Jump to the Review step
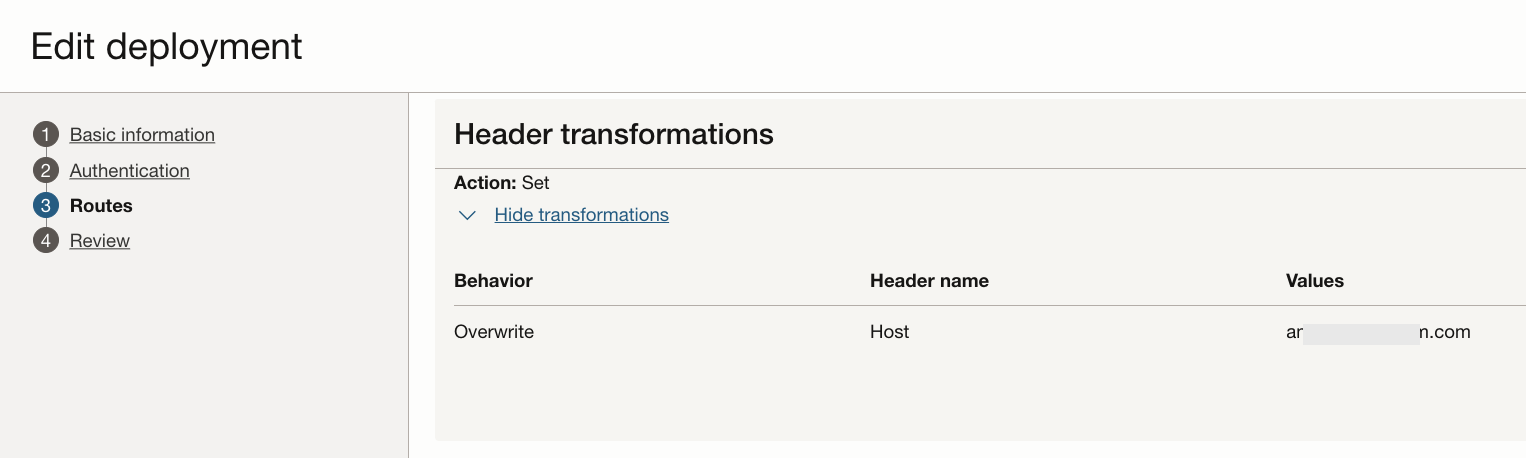The image size is (1526, 458). (x=100, y=241)
